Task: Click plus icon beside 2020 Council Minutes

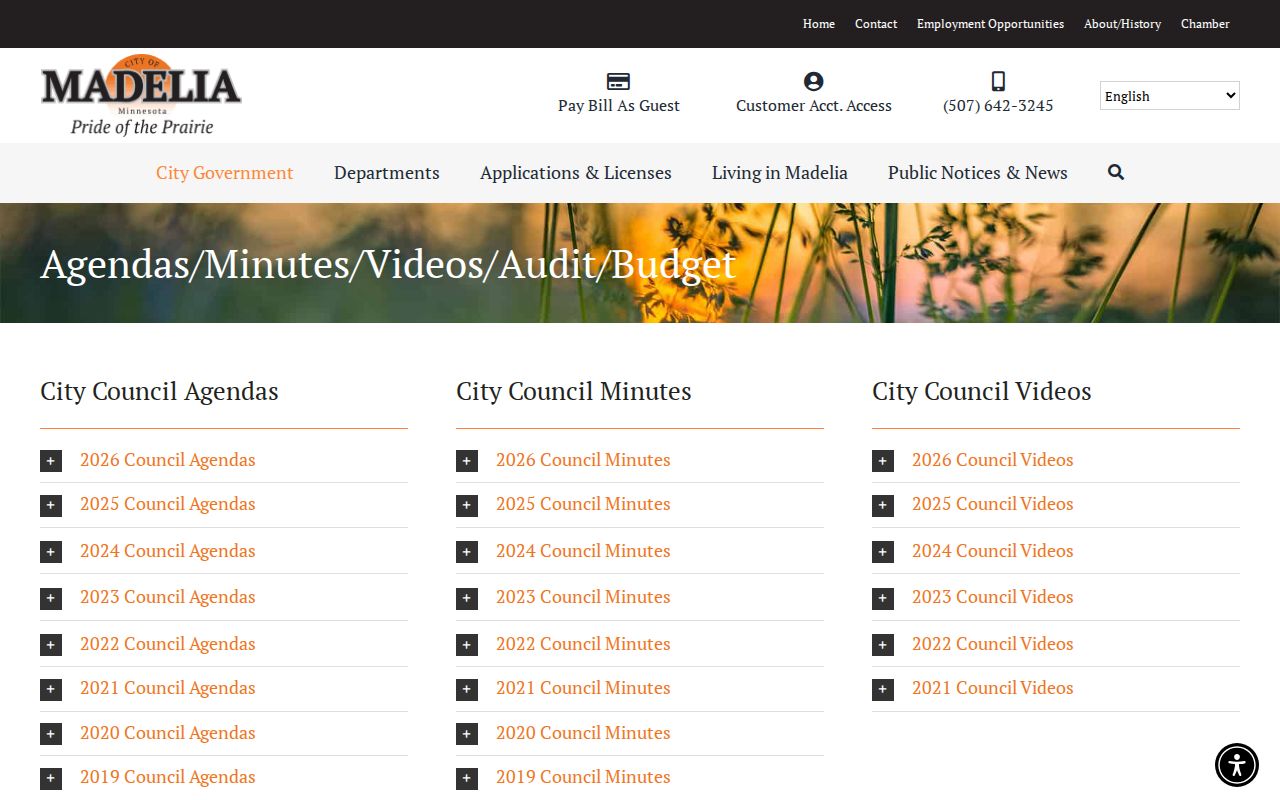Action: (x=467, y=734)
